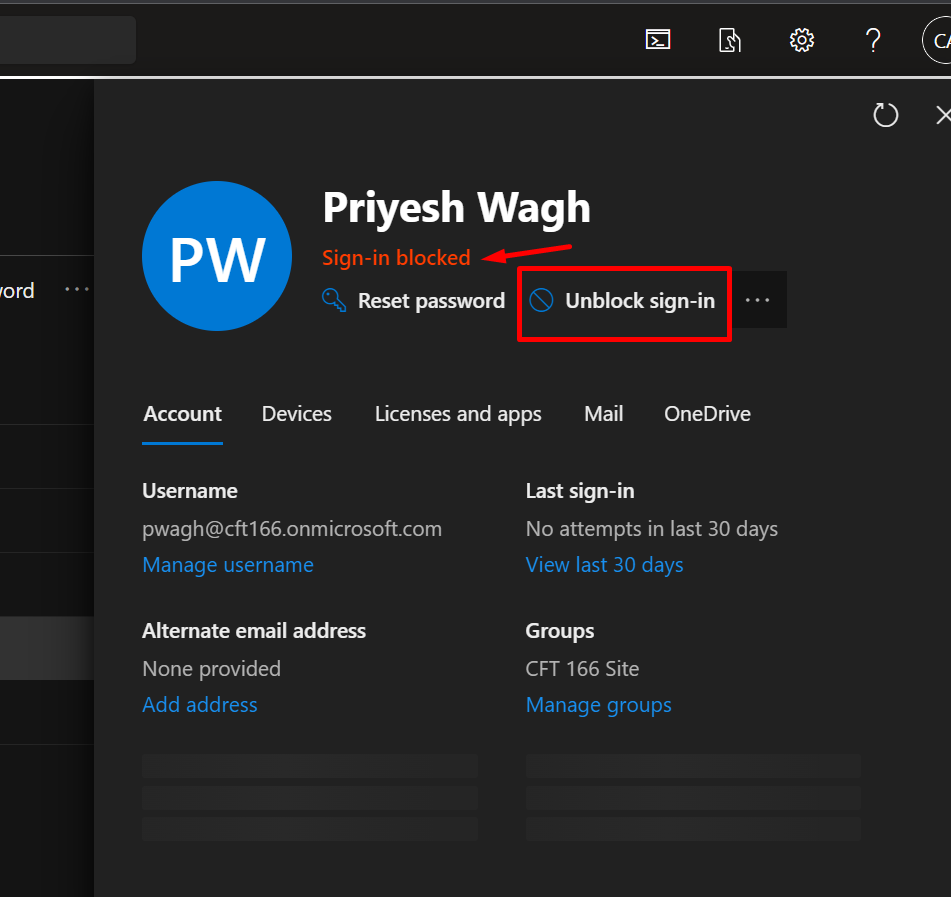View the OneDrive tab
This screenshot has height=897, width=951.
coord(707,413)
